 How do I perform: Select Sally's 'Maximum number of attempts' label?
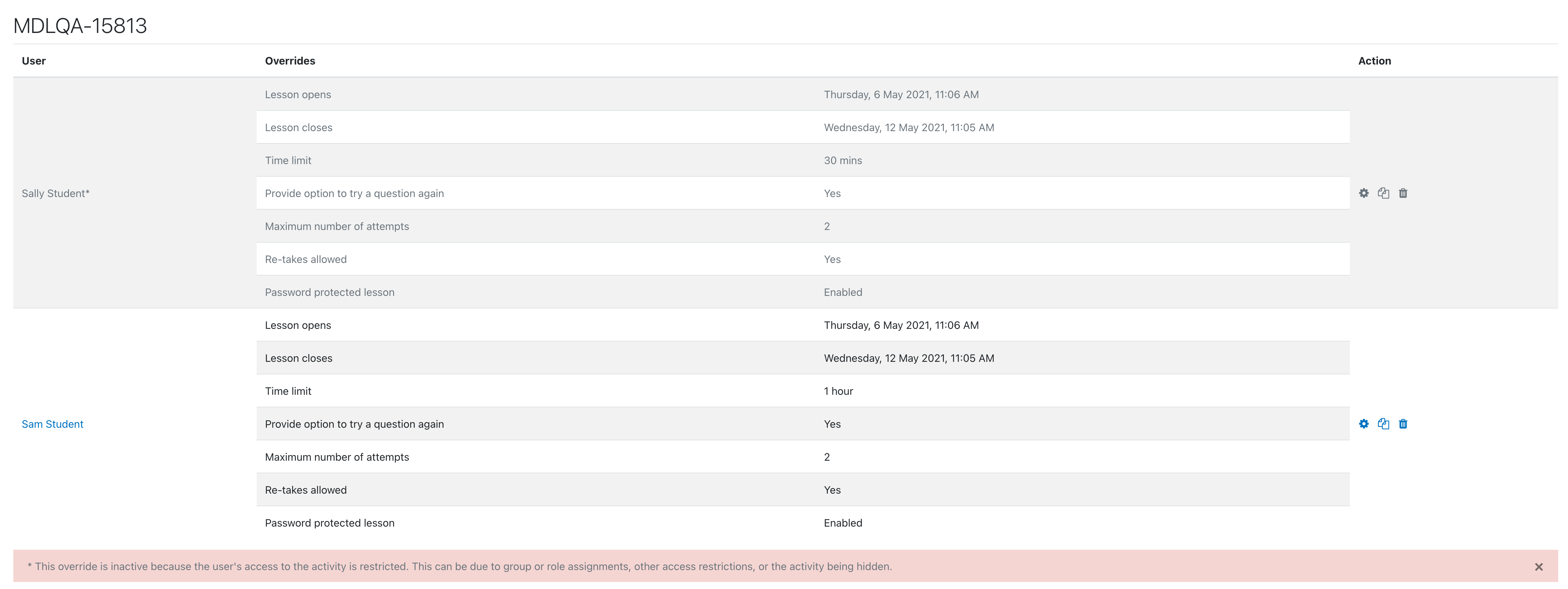click(337, 226)
